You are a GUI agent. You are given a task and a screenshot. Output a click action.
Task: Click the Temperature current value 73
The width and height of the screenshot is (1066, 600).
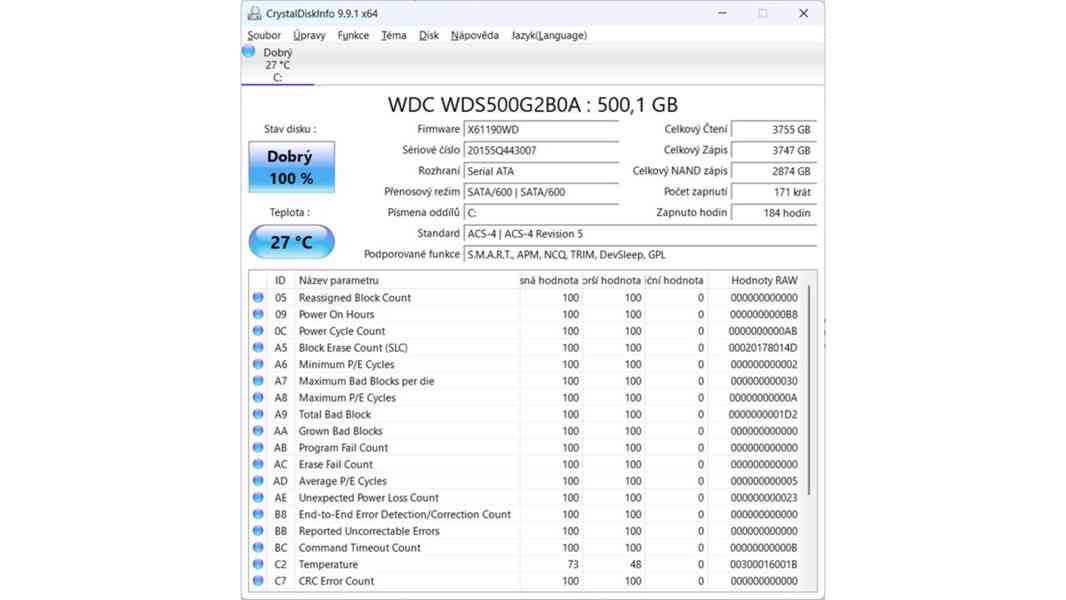point(572,564)
